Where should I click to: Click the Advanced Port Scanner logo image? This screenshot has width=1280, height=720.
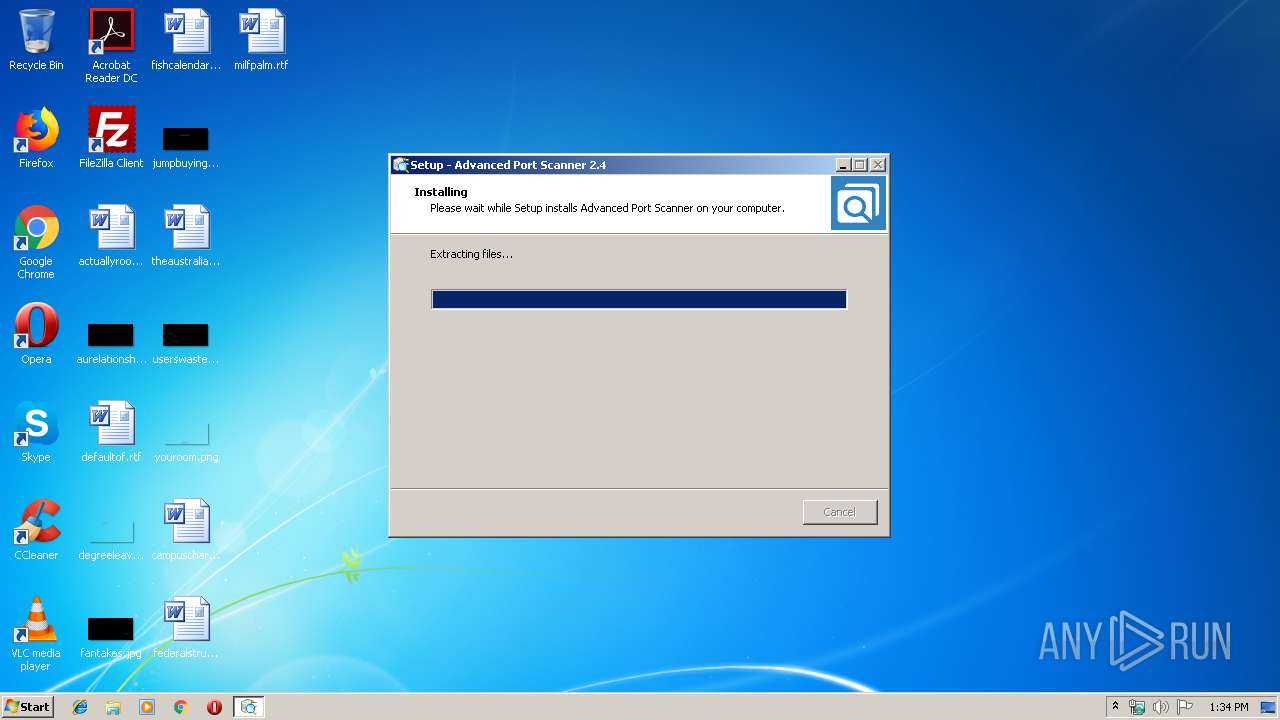tap(858, 203)
